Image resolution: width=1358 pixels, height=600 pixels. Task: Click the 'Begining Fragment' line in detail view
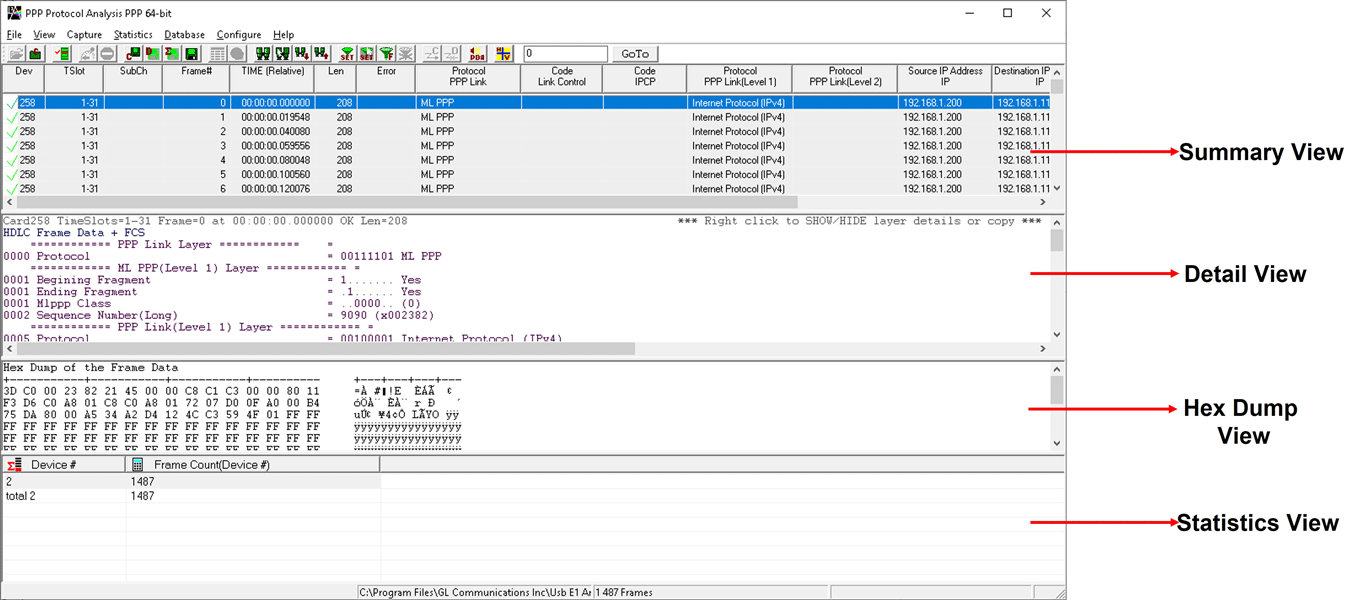[x=212, y=280]
